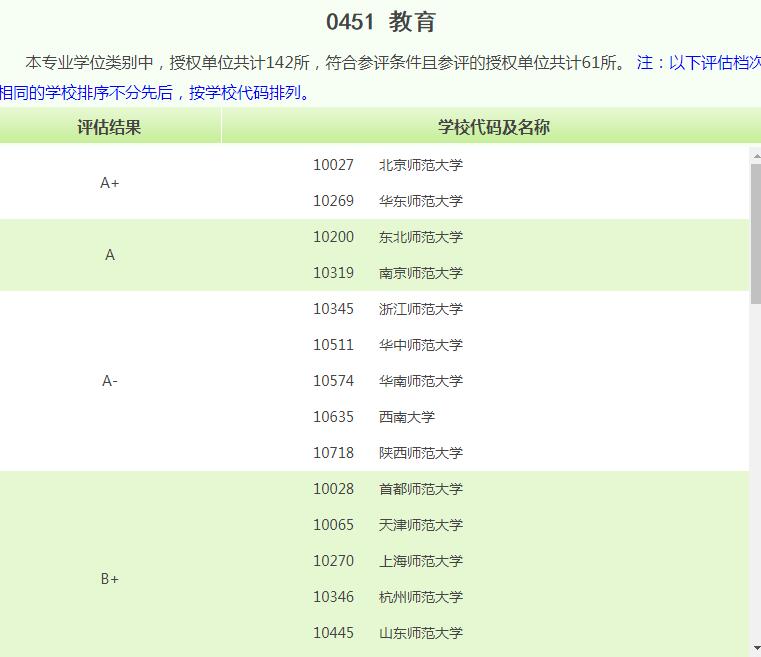Click the A+ rating cell
Image resolution: width=761 pixels, height=657 pixels.
point(110,183)
